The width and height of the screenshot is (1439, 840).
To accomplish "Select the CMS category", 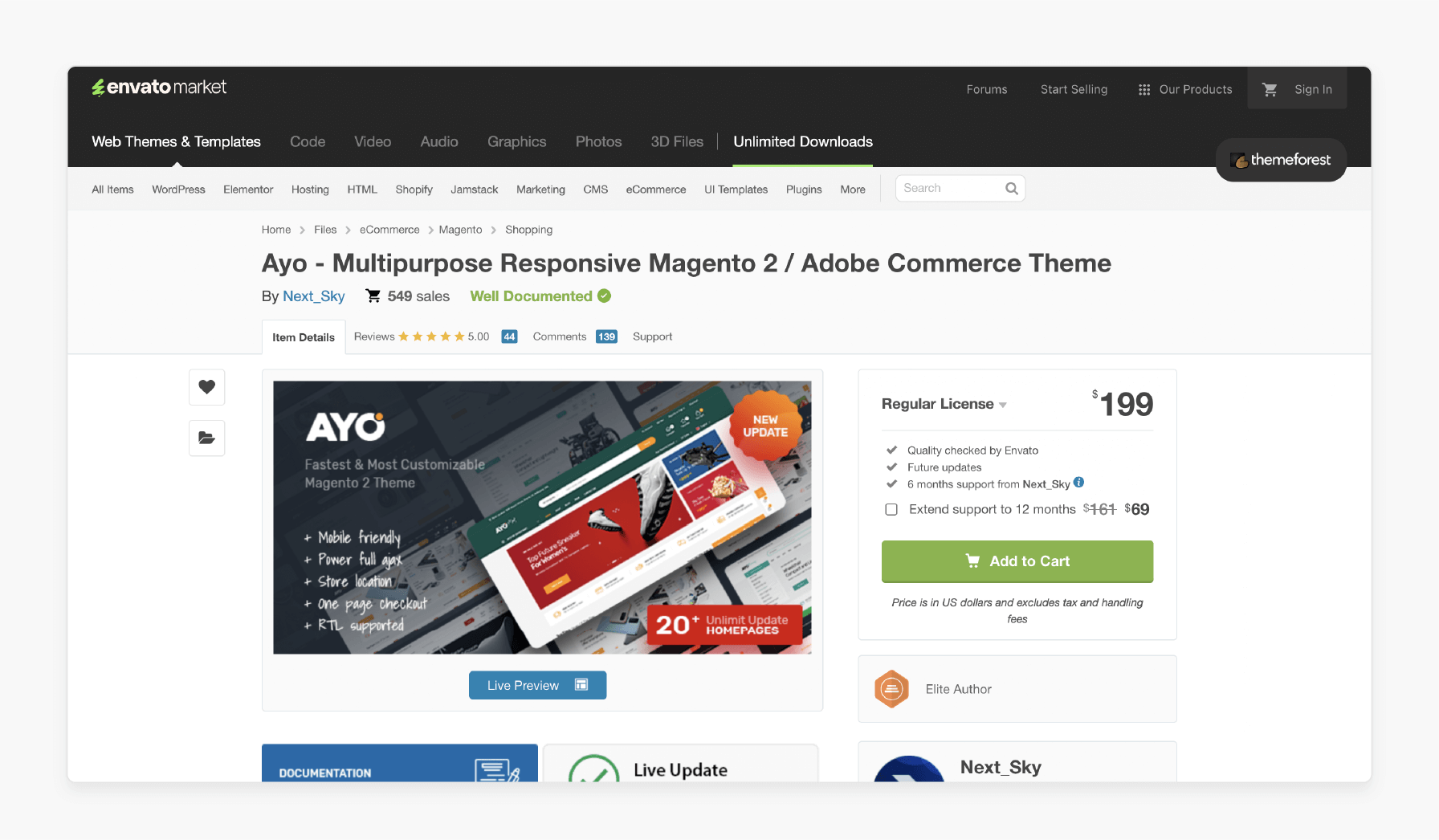I will pyautogui.click(x=595, y=190).
